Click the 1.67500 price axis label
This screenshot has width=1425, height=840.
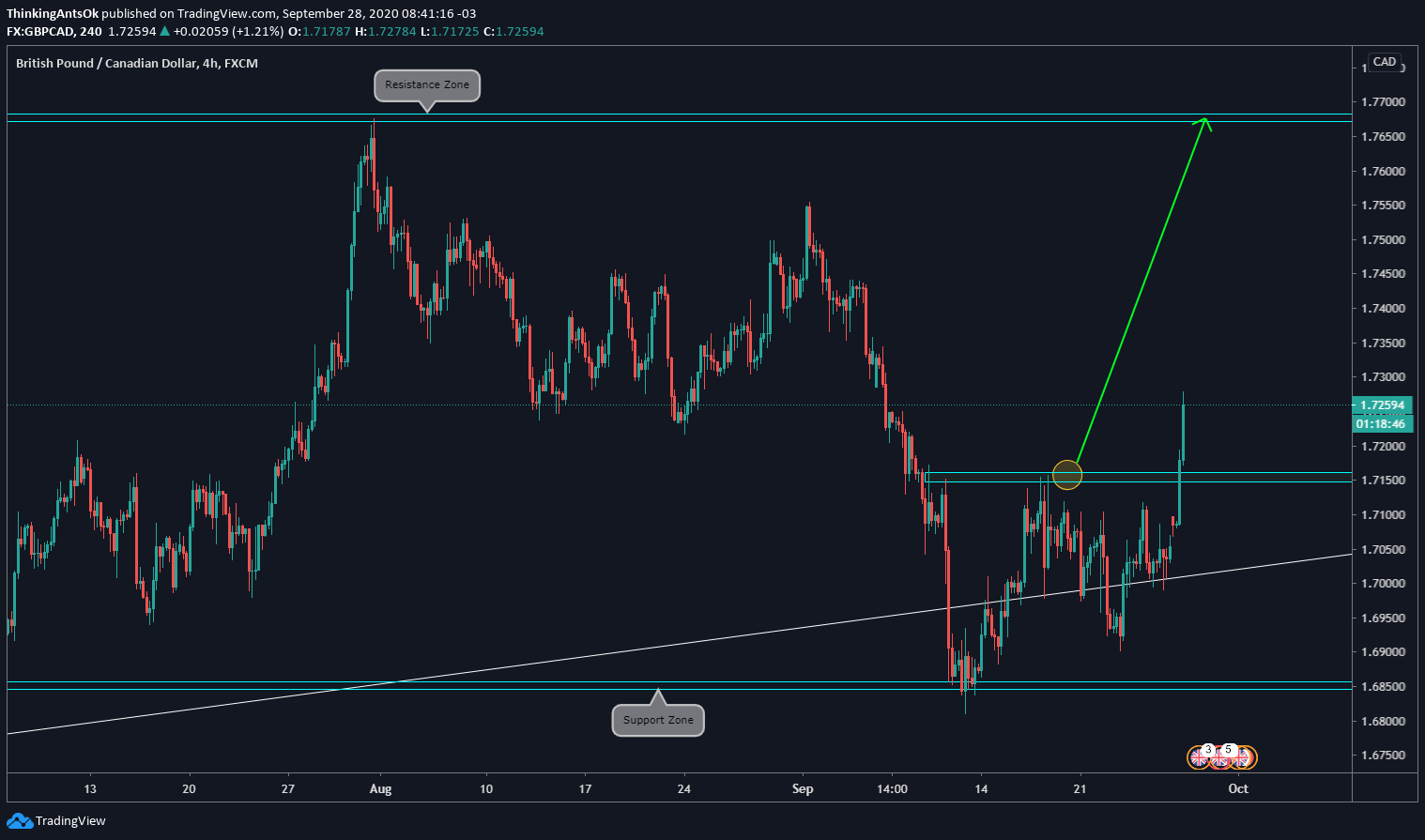point(1384,756)
